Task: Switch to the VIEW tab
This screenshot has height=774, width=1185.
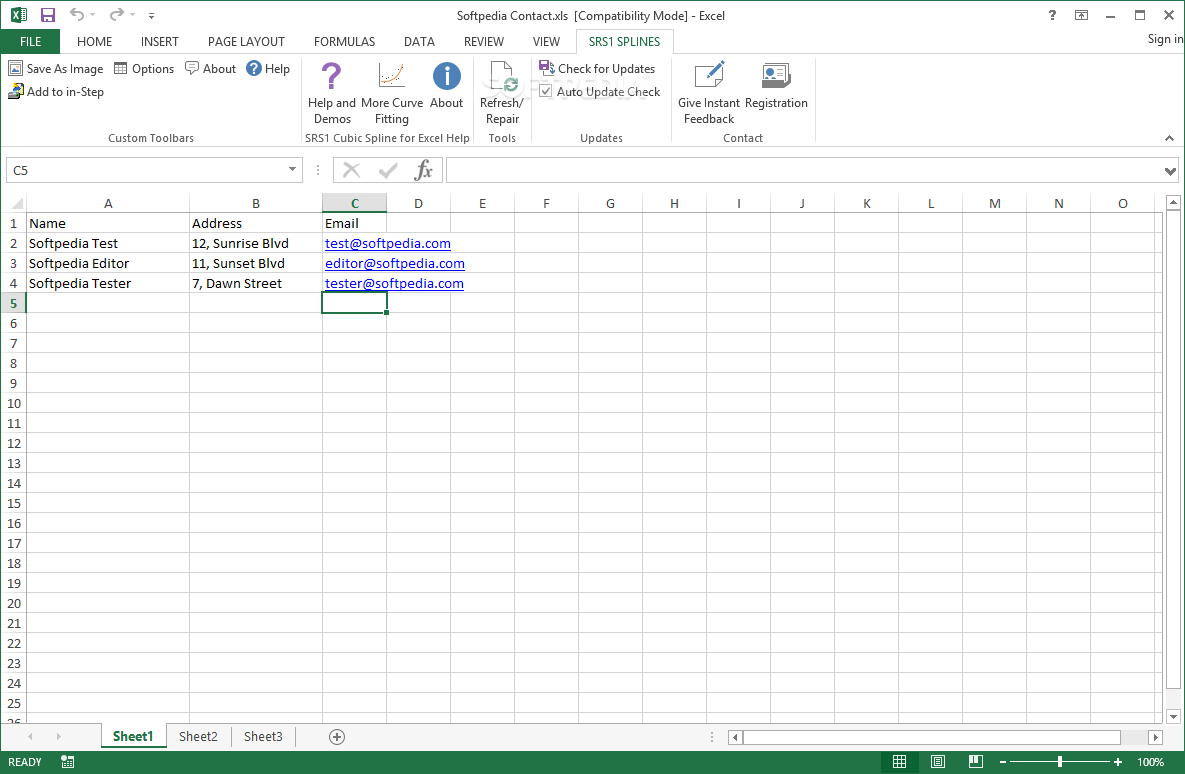Action: pos(546,42)
